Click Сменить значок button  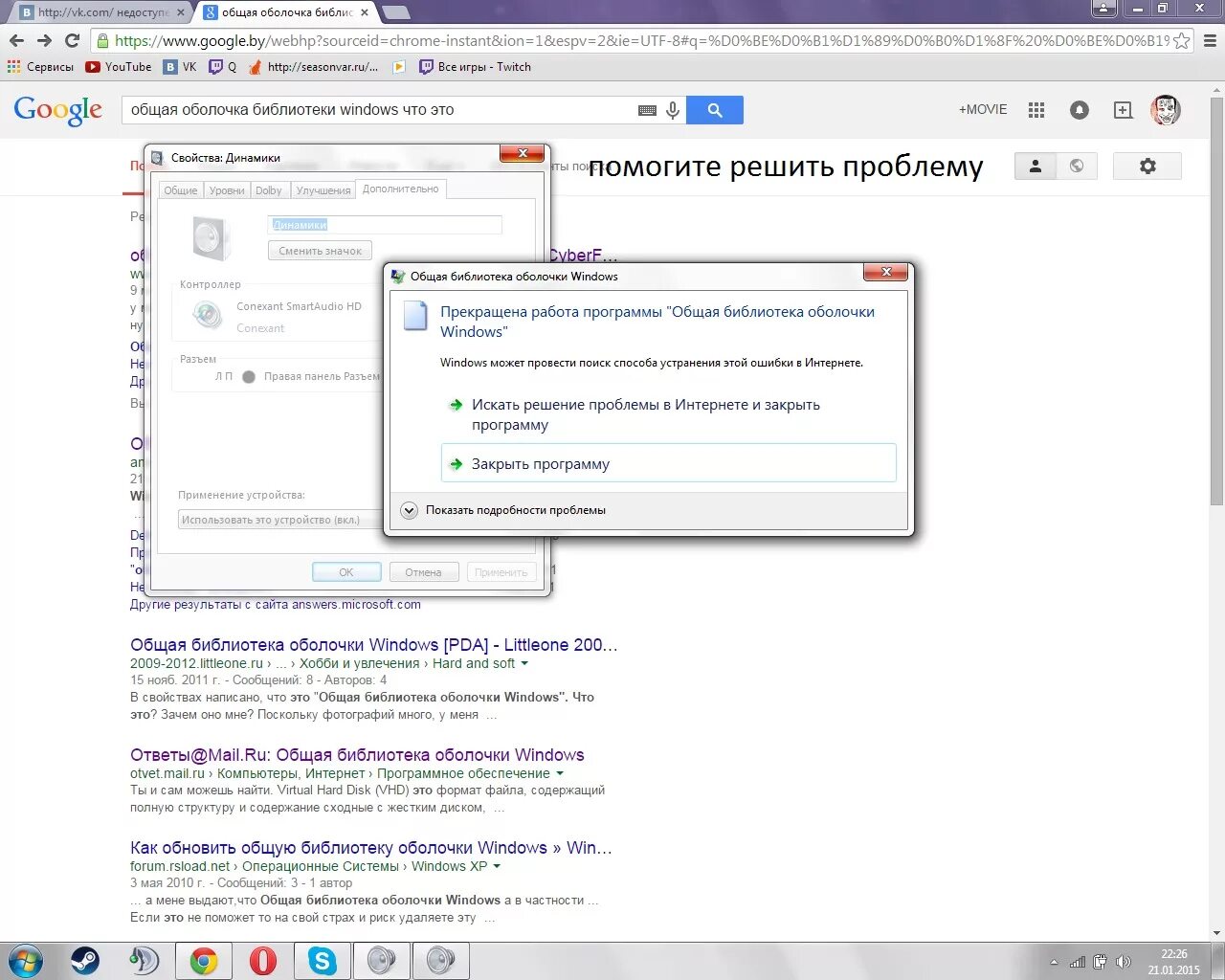(320, 251)
